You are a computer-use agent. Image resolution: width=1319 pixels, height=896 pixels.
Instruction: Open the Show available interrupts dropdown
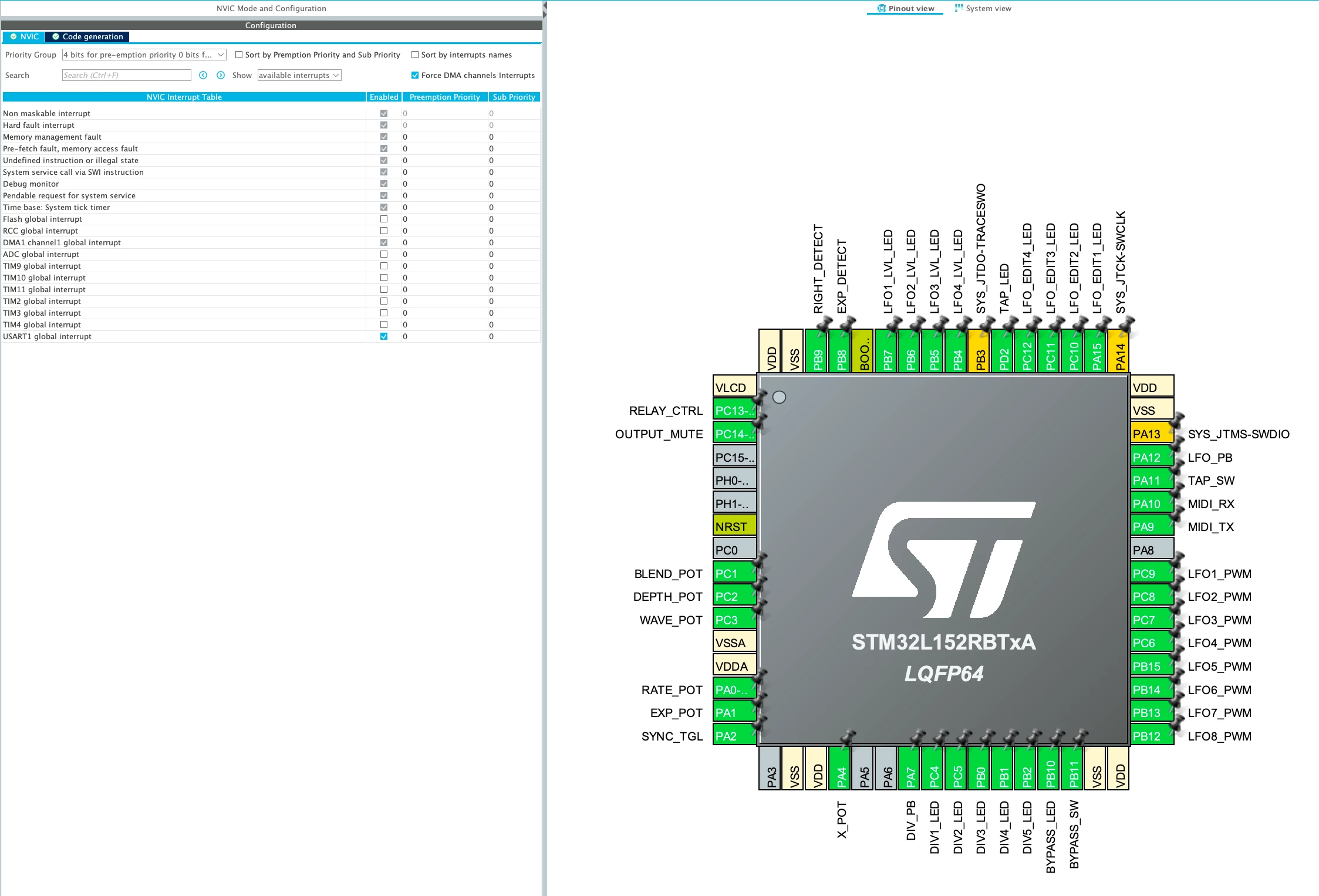tap(299, 75)
